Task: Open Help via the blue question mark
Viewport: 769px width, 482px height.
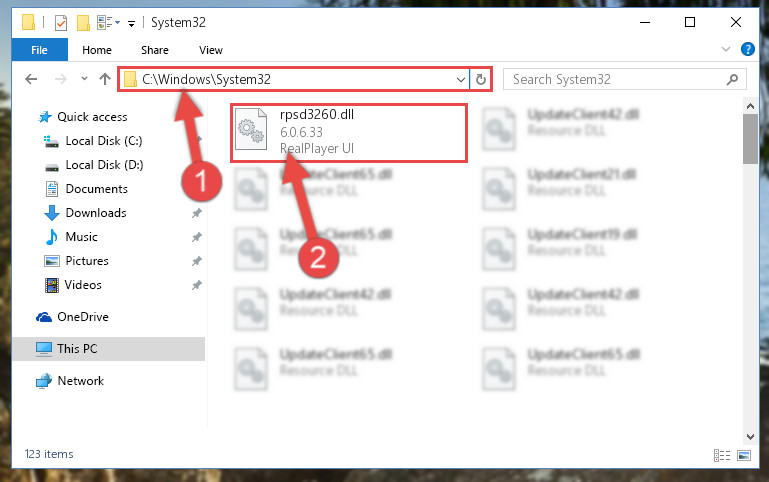Action: [x=747, y=49]
